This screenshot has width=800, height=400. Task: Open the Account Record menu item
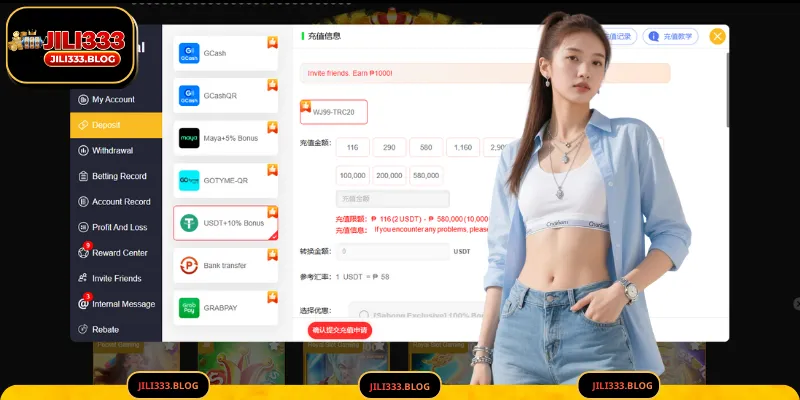[x=116, y=202]
